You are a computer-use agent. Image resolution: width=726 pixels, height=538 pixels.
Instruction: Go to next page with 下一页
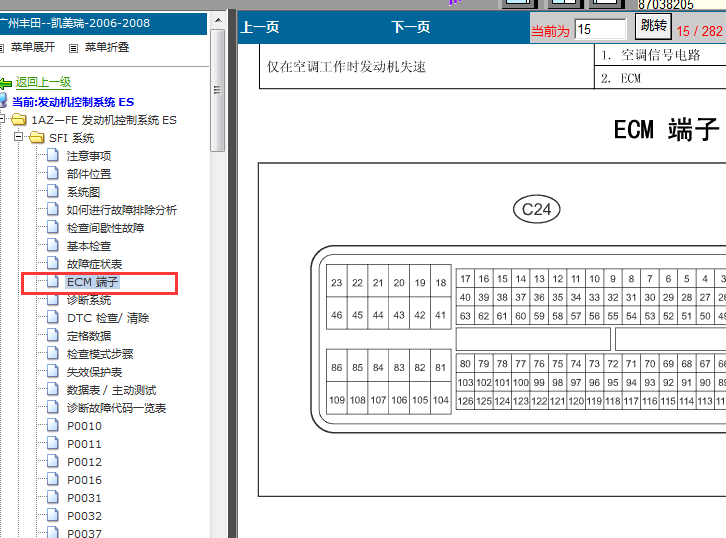click(410, 27)
